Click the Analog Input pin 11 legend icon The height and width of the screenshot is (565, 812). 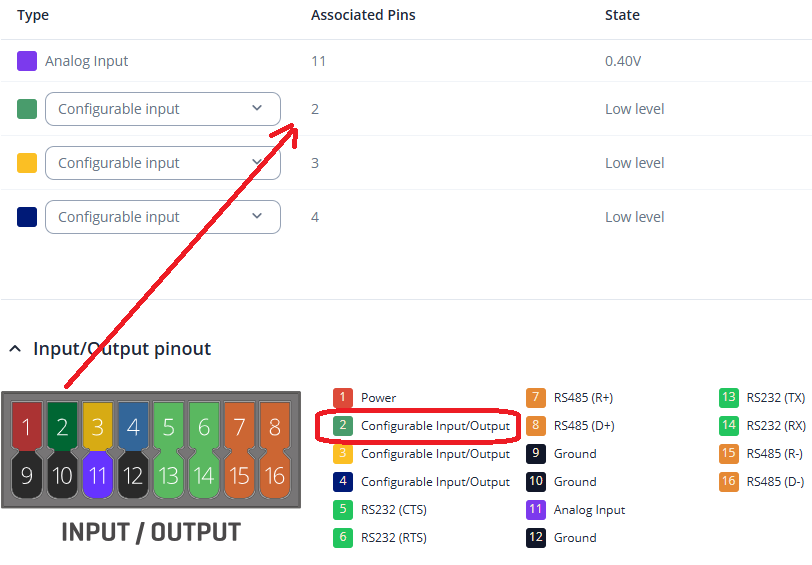pyautogui.click(x=536, y=510)
